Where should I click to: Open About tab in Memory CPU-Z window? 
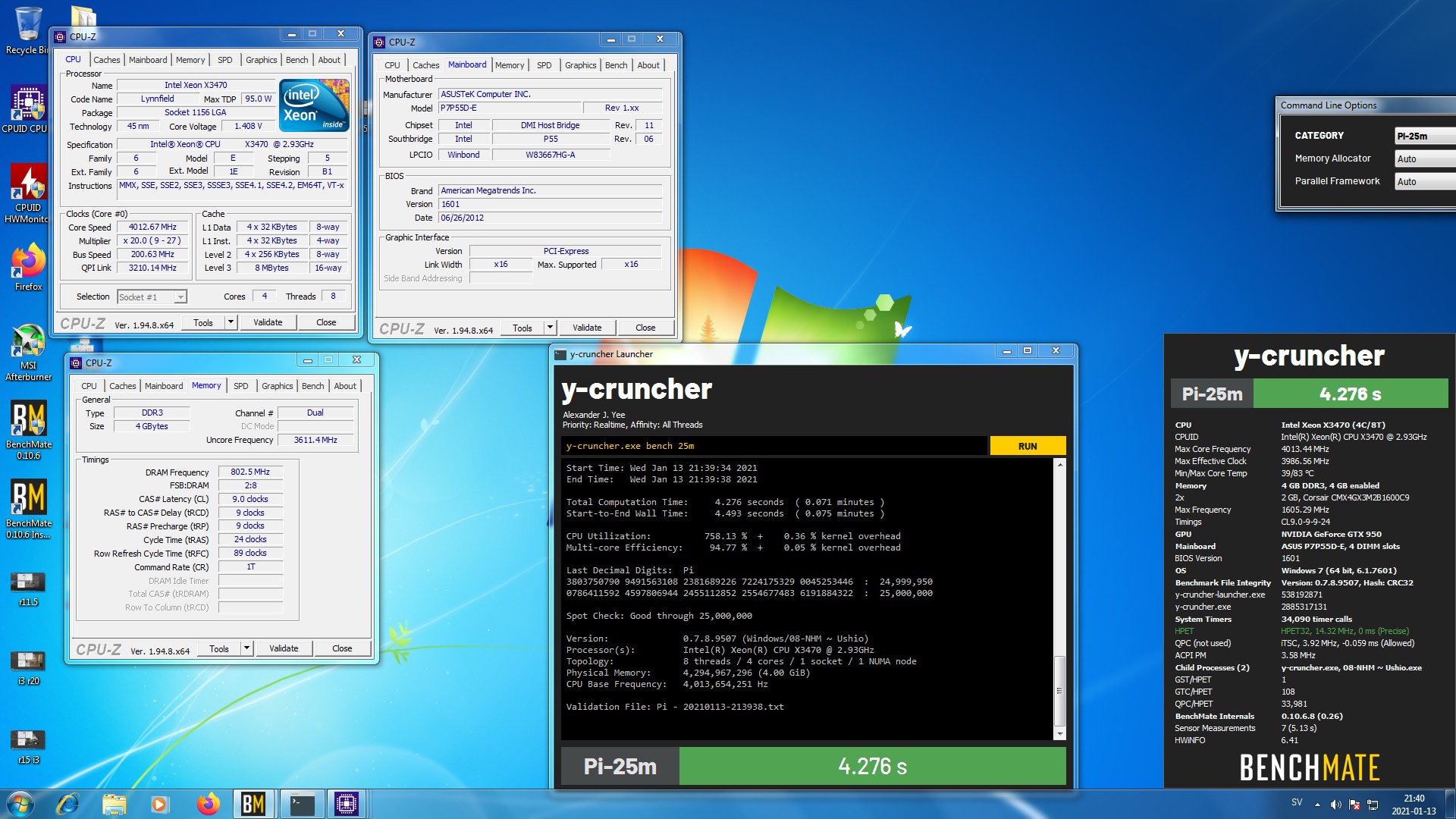click(x=345, y=386)
